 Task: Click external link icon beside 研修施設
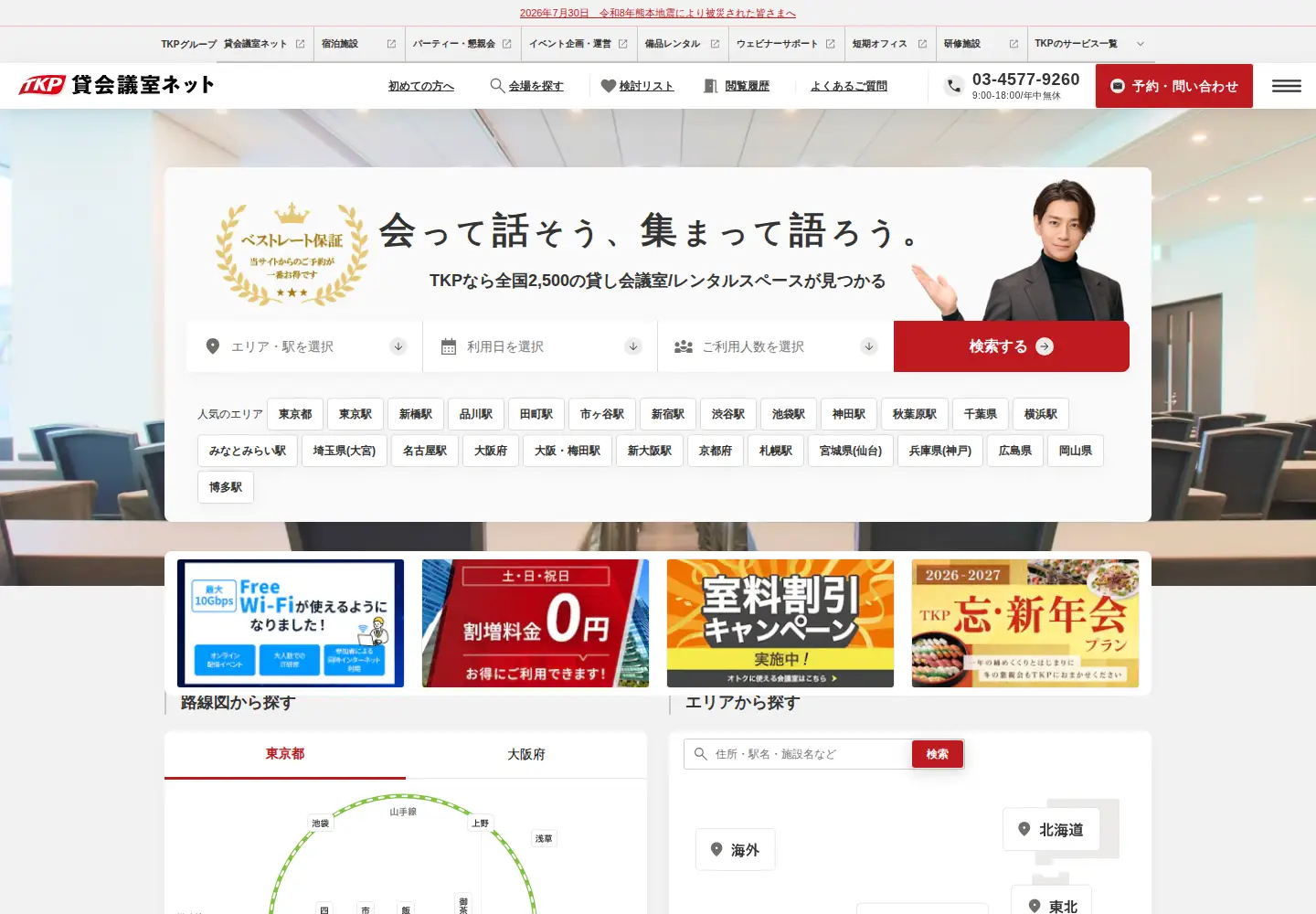pos(1014,44)
